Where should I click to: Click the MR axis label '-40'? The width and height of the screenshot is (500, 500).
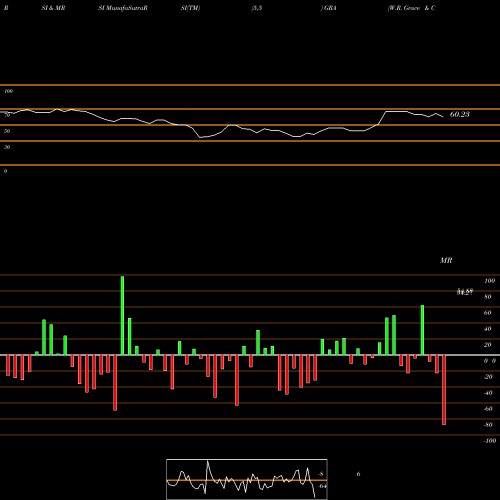tap(488, 393)
